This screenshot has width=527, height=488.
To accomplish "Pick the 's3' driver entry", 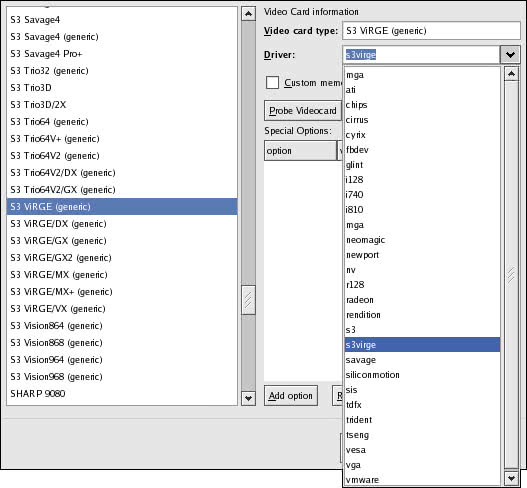I will coord(422,330).
